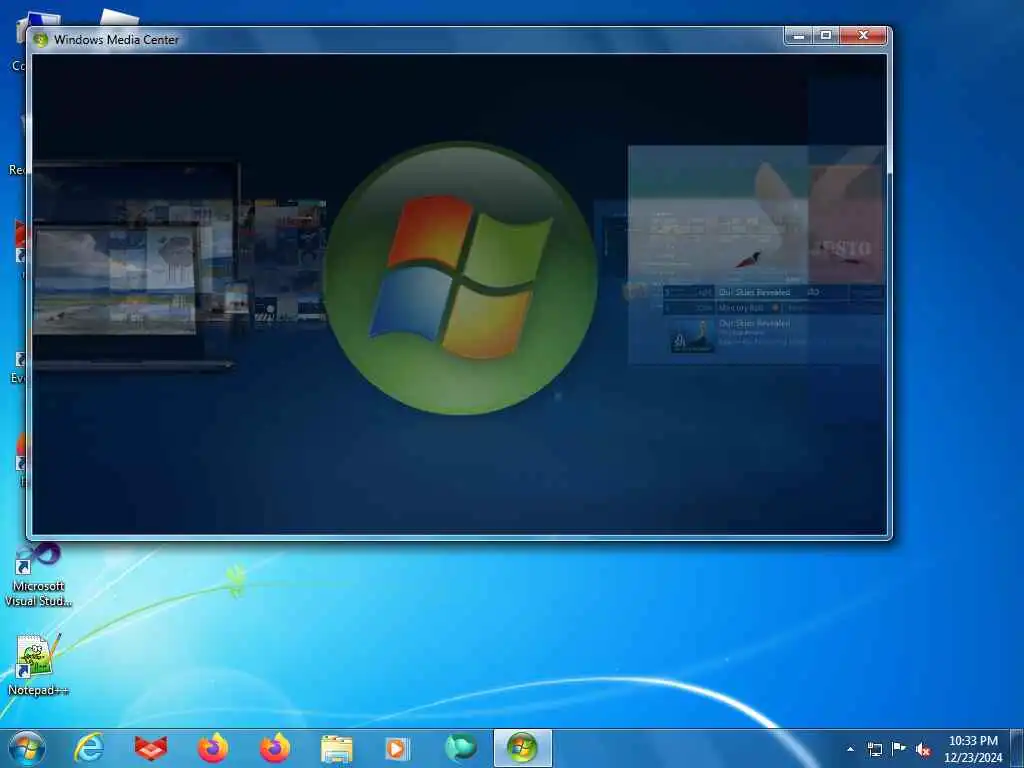Viewport: 1024px width, 768px height.
Task: Select the Microsoft Visual Studio desktop shortcut
Action: tap(38, 575)
